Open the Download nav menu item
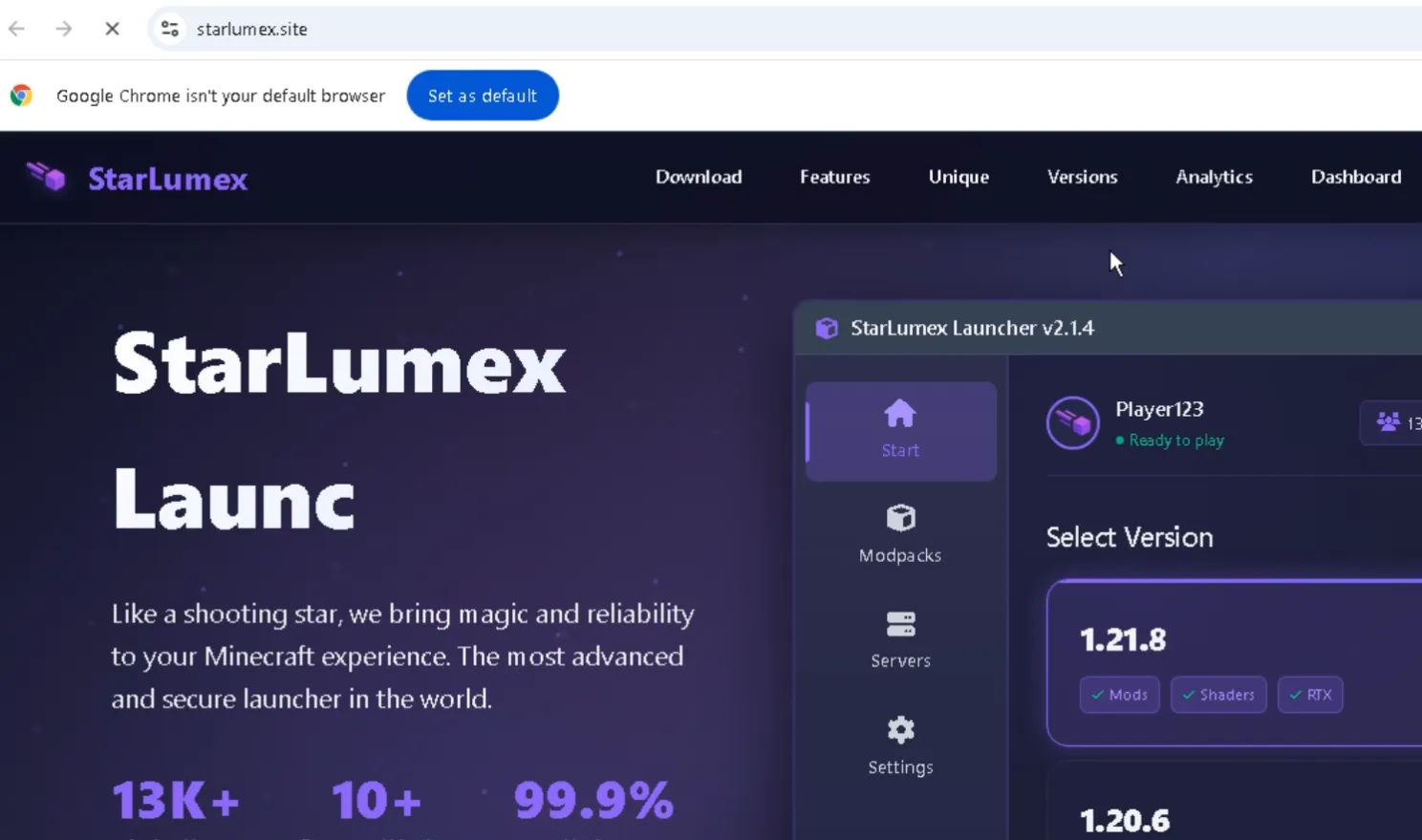Image resolution: width=1422 pixels, height=840 pixels. 699,177
